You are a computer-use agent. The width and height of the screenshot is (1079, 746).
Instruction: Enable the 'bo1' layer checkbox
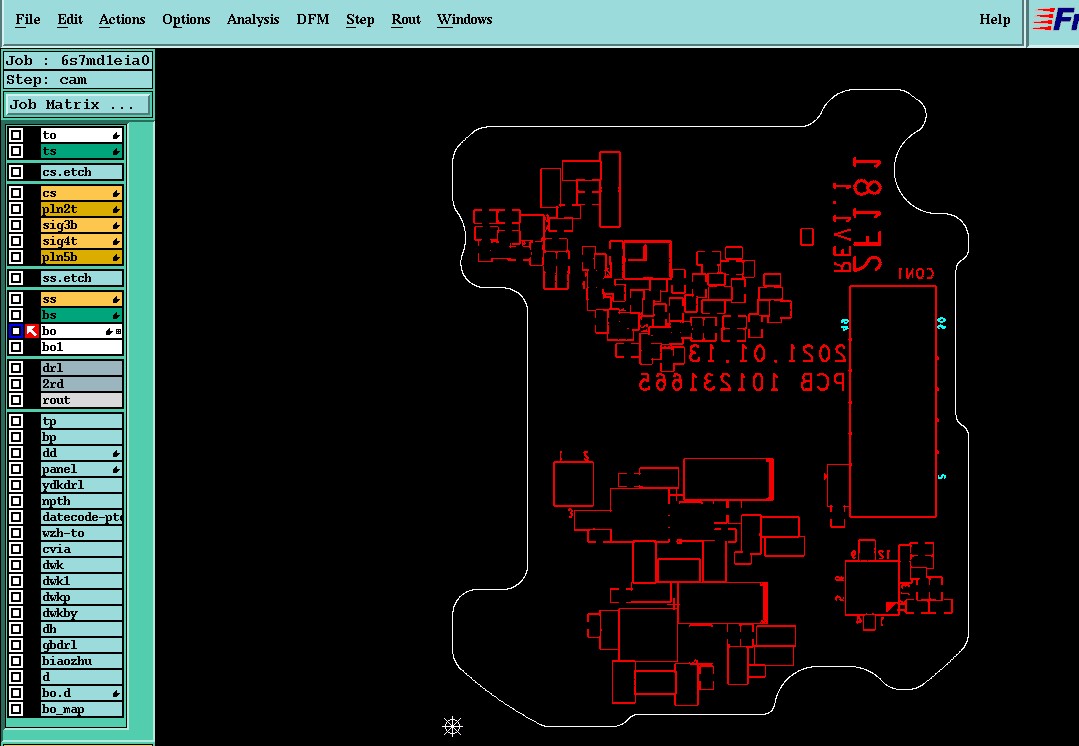coord(16,347)
